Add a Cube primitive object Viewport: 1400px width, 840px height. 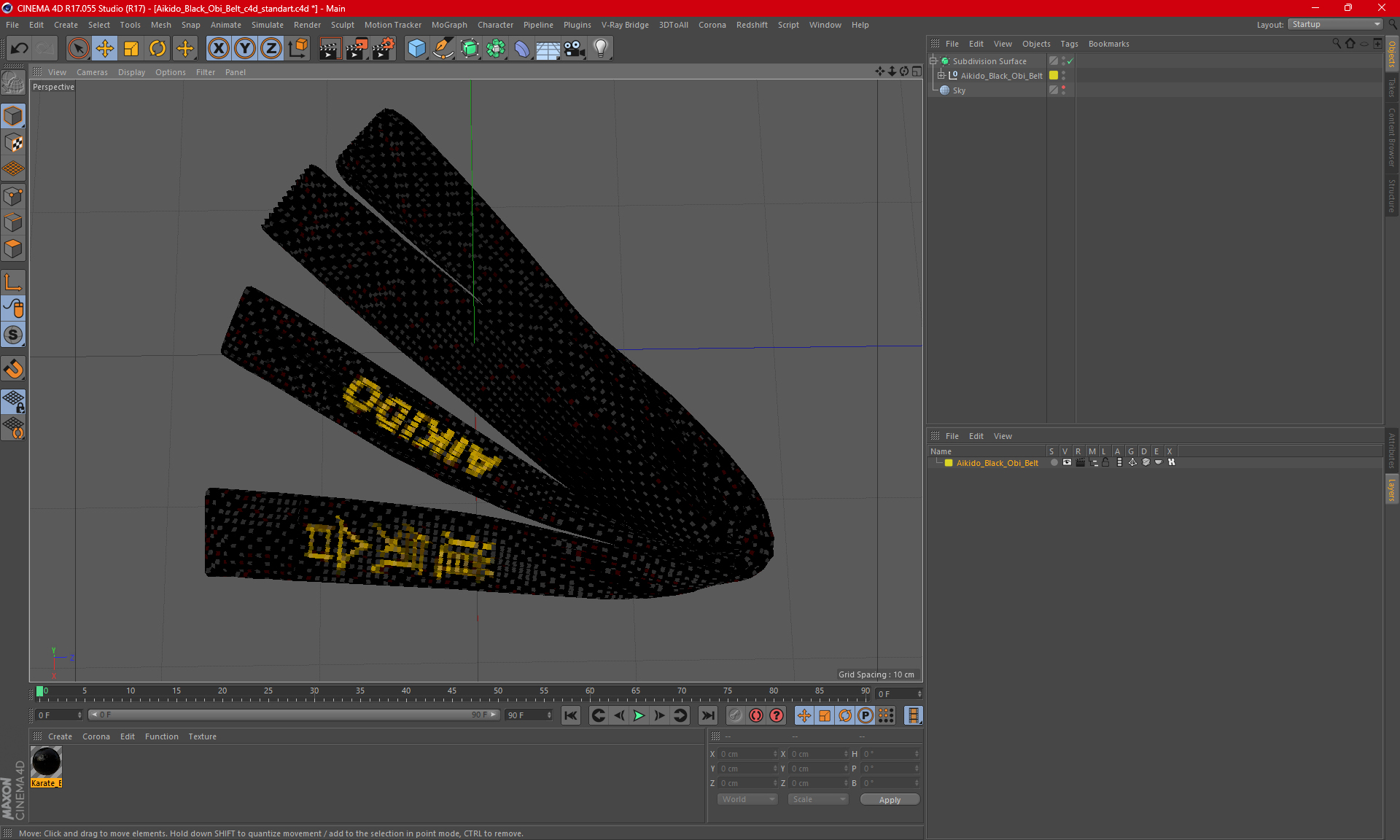coord(416,48)
